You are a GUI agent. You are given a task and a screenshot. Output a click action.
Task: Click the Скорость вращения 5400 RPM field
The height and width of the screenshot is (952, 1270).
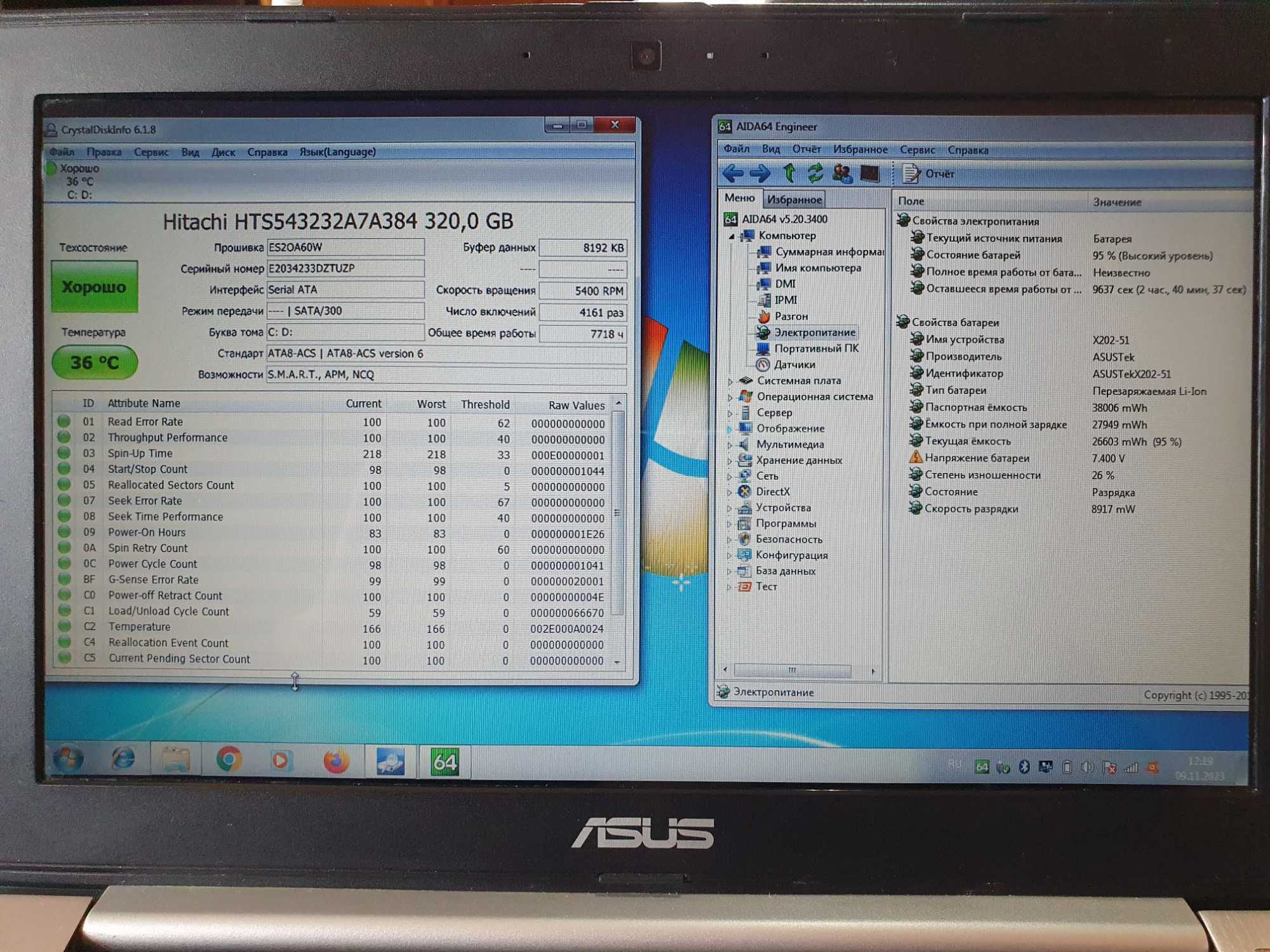[582, 291]
